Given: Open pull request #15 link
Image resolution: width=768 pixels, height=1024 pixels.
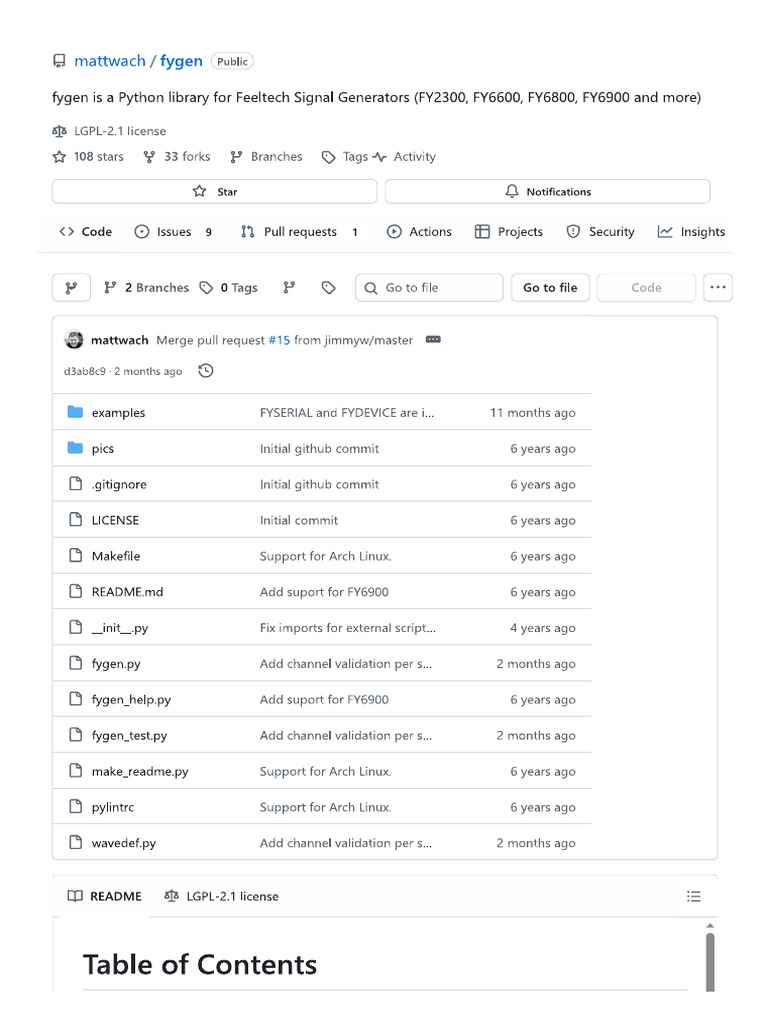Looking at the screenshot, I should pos(279,340).
